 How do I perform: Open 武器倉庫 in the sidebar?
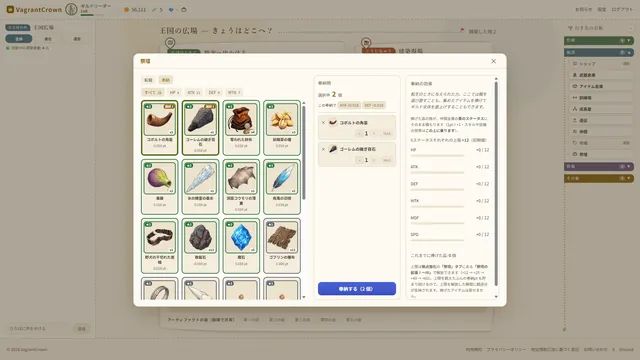tap(601, 75)
